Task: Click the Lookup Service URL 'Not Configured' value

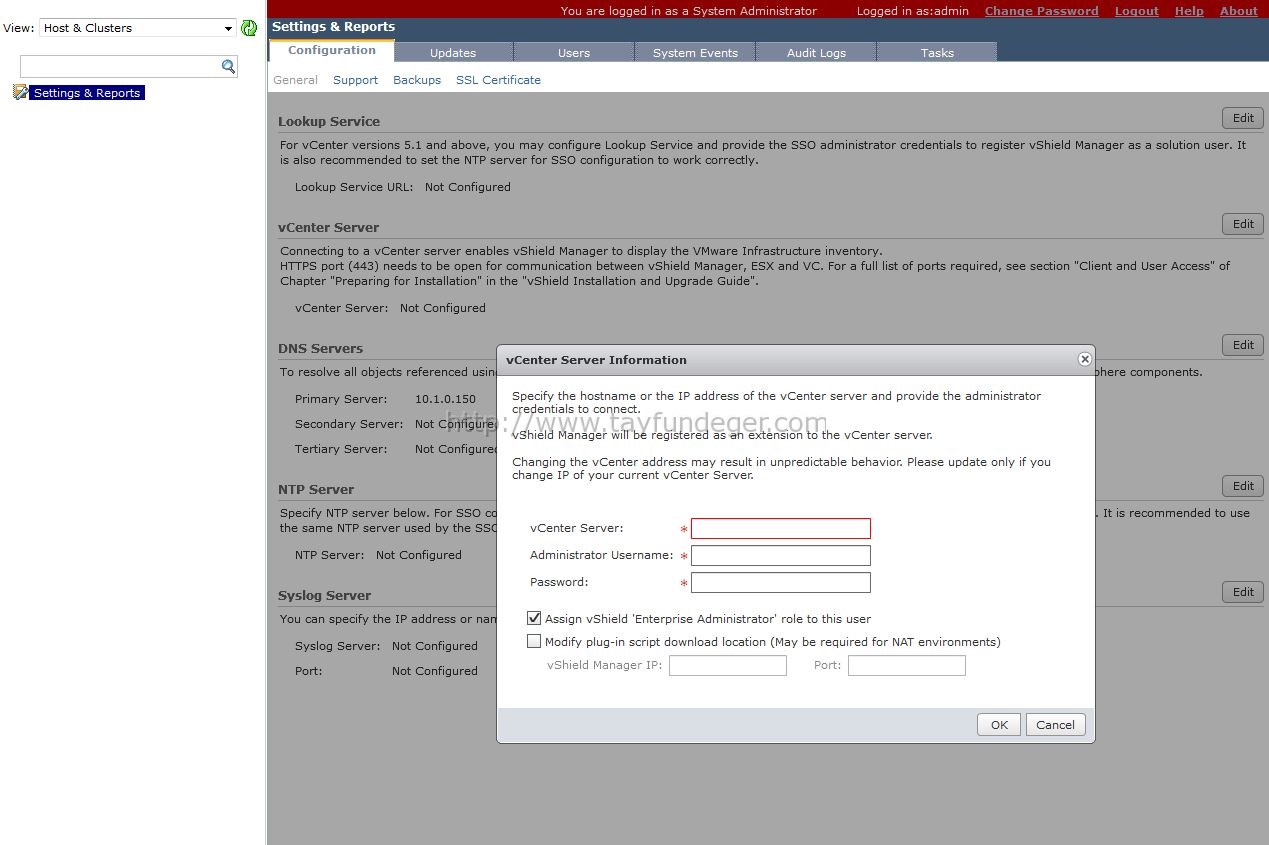Action: tap(467, 187)
